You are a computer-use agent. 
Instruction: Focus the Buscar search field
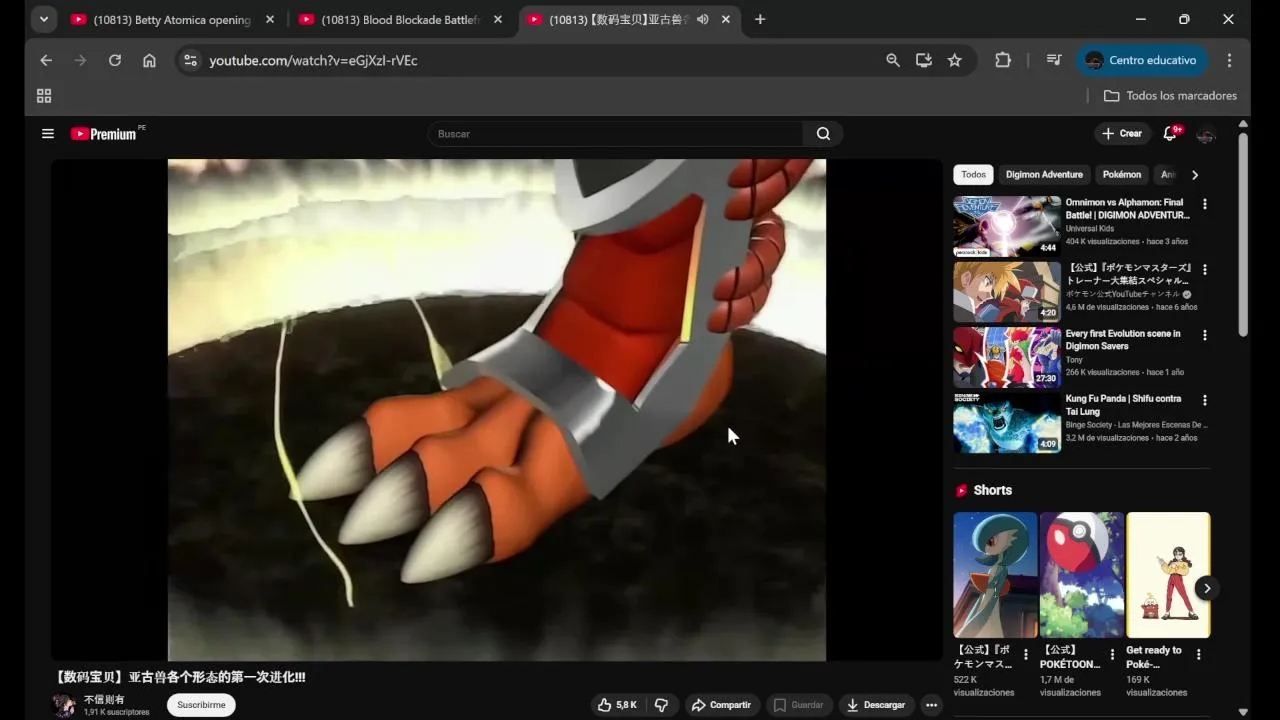coord(616,134)
